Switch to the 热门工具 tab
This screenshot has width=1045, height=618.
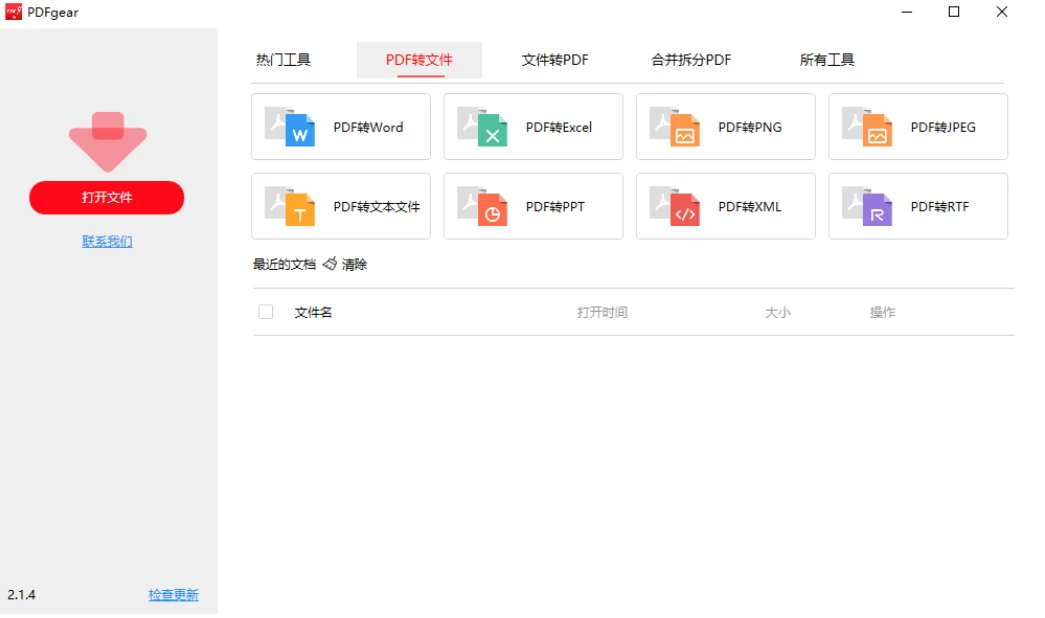(x=283, y=60)
